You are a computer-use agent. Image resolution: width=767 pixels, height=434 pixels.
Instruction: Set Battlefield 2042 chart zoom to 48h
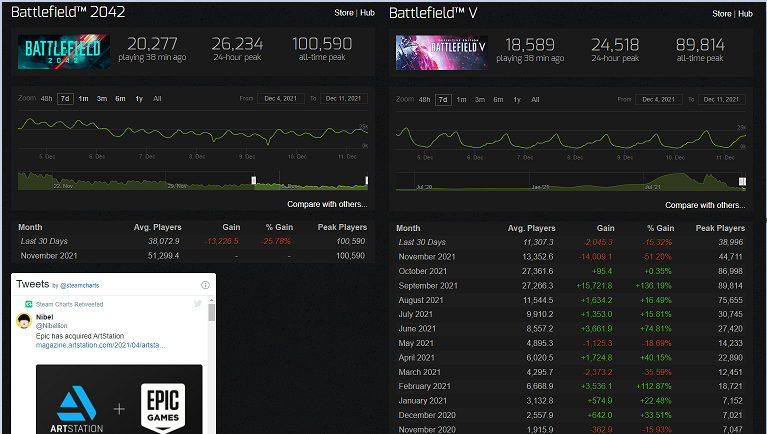46,98
